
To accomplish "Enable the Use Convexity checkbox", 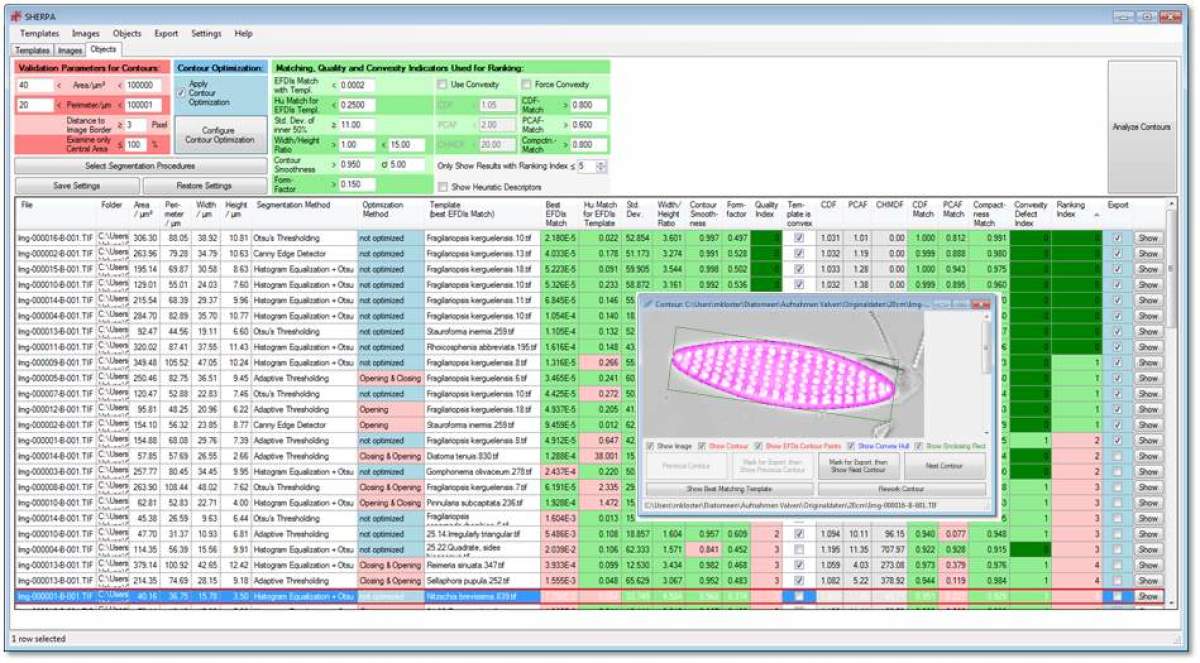I will pyautogui.click(x=443, y=85).
